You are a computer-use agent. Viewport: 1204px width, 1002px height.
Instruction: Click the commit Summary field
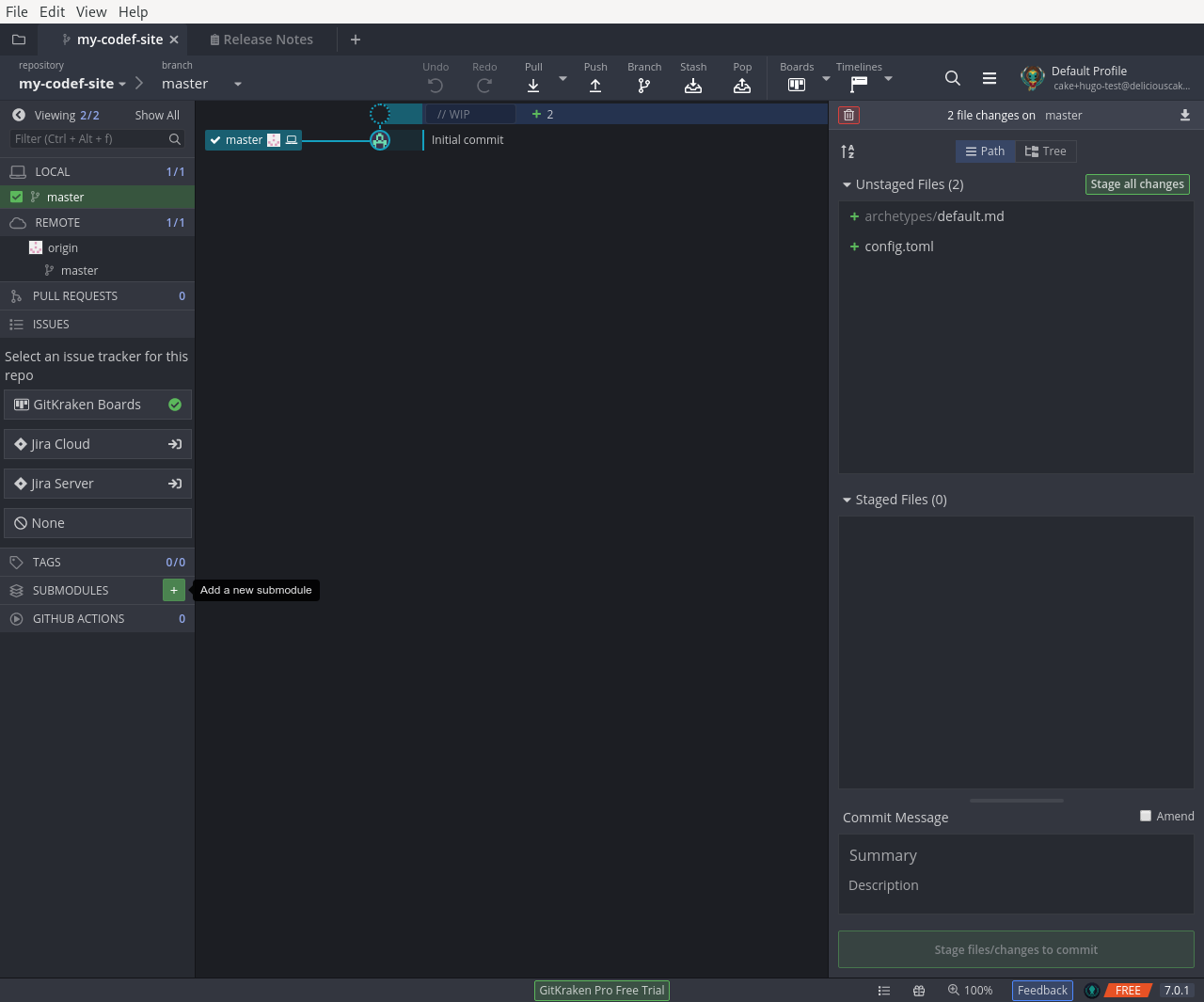point(1016,855)
